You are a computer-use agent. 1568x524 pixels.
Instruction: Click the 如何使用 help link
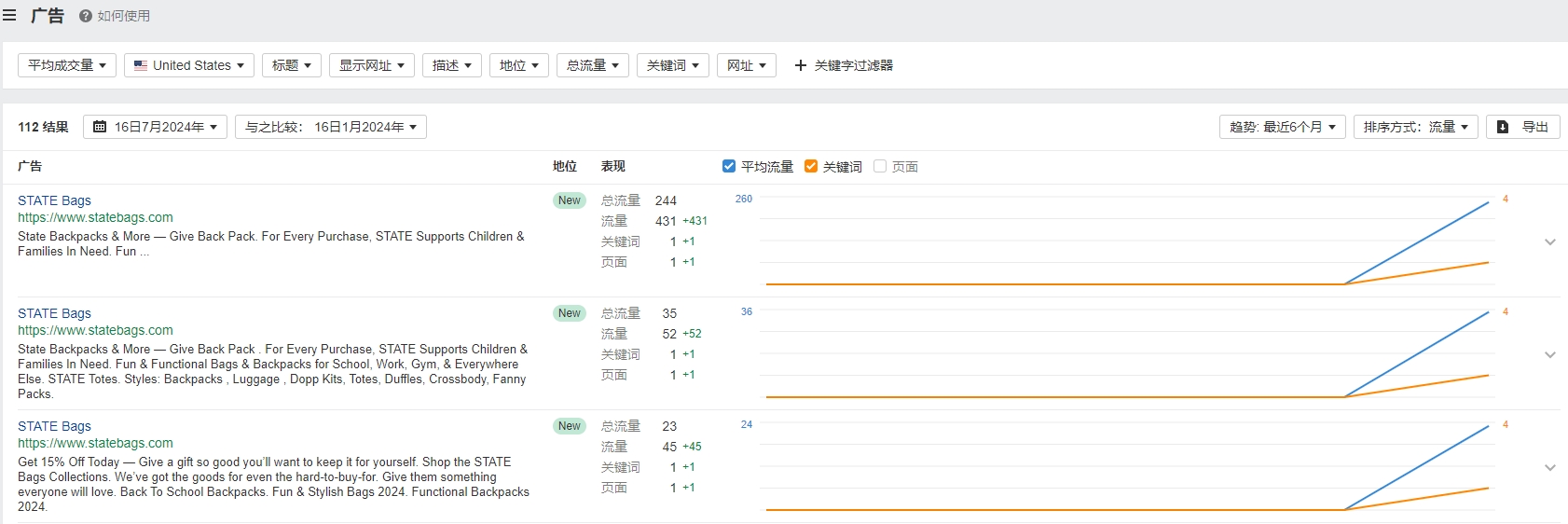click(123, 16)
